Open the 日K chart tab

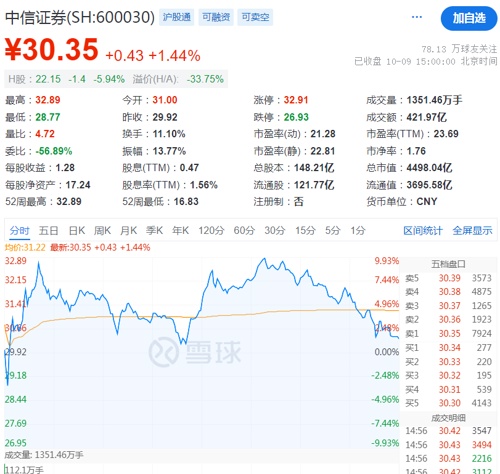click(x=77, y=230)
